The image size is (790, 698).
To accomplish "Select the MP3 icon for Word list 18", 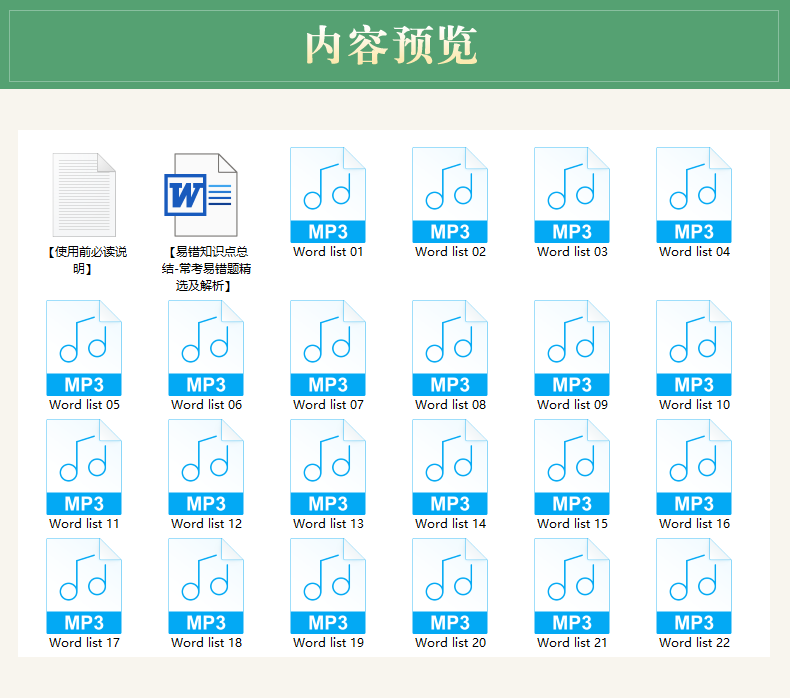I will pyautogui.click(x=206, y=586).
